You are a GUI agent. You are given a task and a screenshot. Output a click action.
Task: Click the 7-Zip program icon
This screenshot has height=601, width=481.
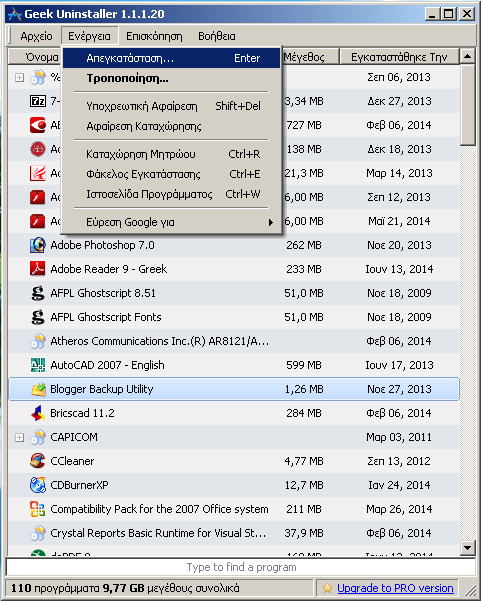click(38, 101)
